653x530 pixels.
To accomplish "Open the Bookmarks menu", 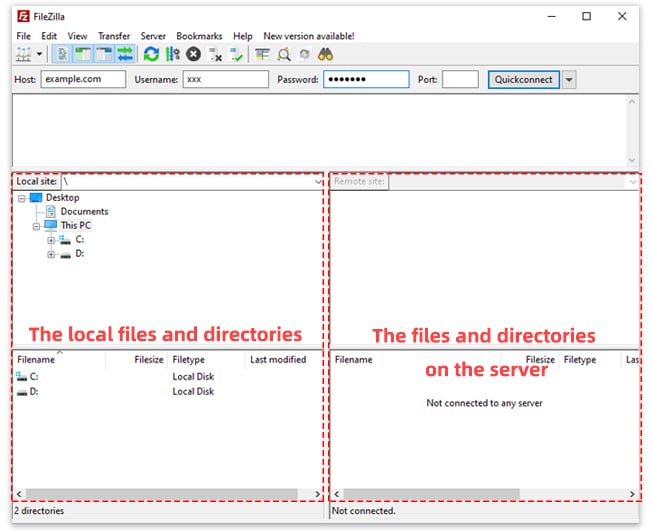I will tap(199, 36).
